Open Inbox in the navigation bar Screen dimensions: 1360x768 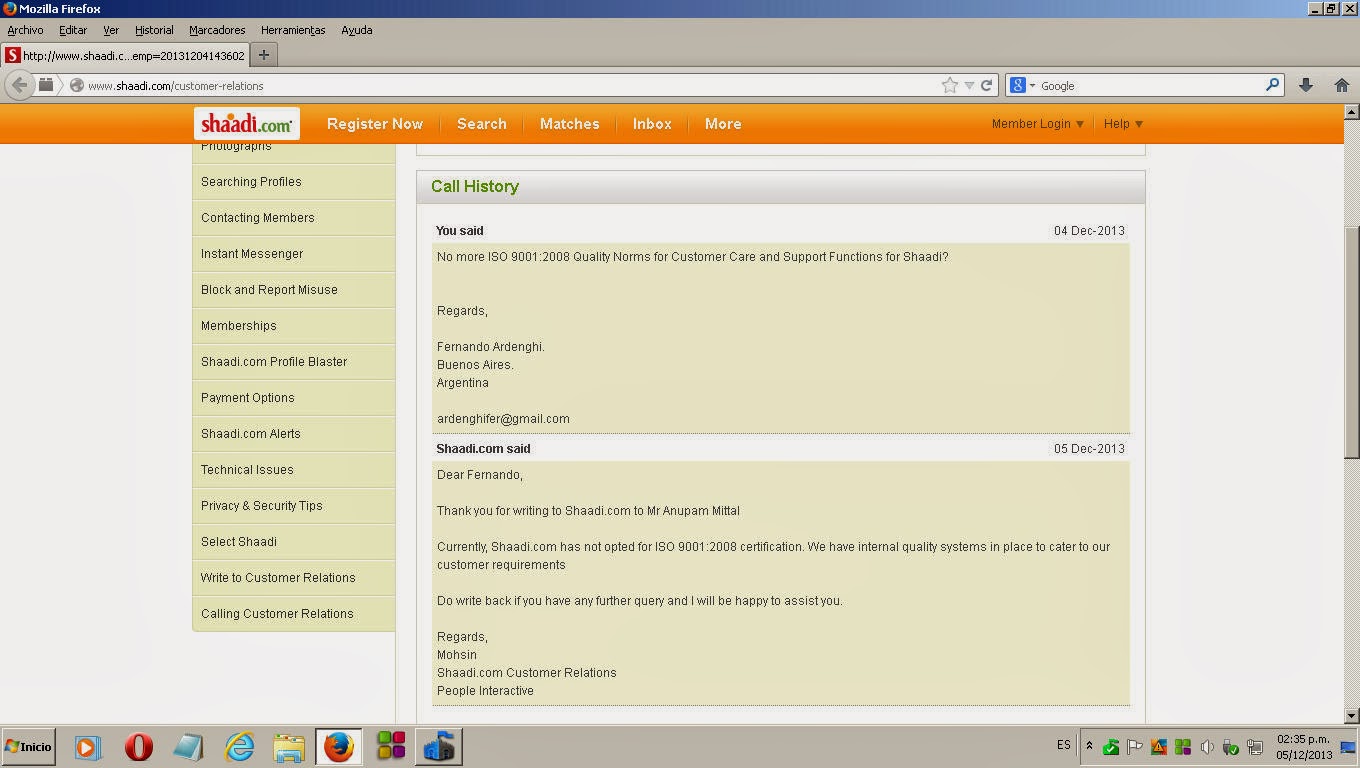tap(652, 124)
